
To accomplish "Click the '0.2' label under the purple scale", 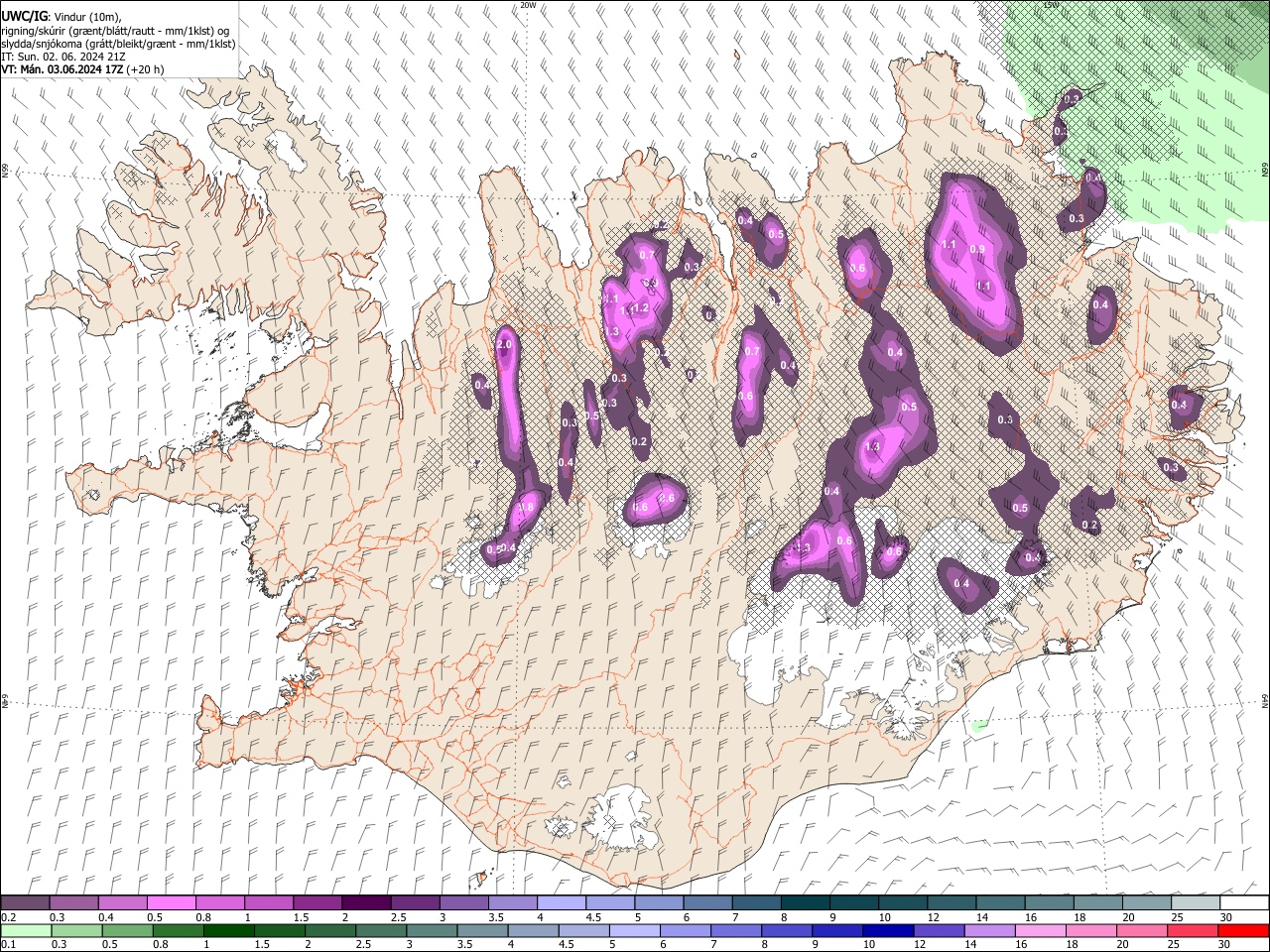I will 9,917.
